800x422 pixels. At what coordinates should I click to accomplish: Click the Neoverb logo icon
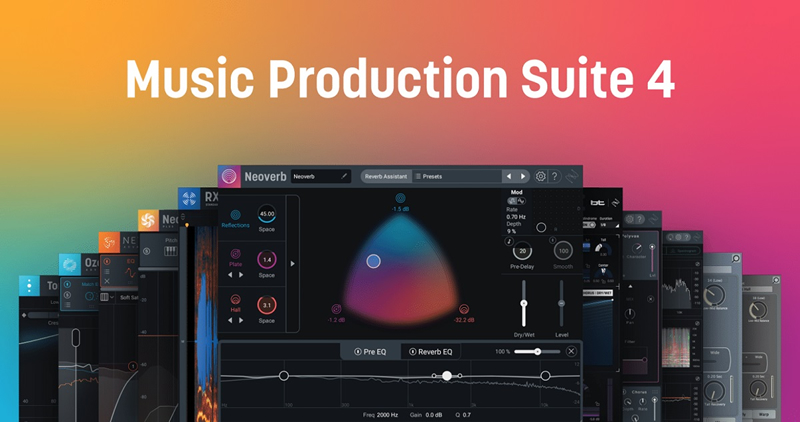(x=229, y=177)
